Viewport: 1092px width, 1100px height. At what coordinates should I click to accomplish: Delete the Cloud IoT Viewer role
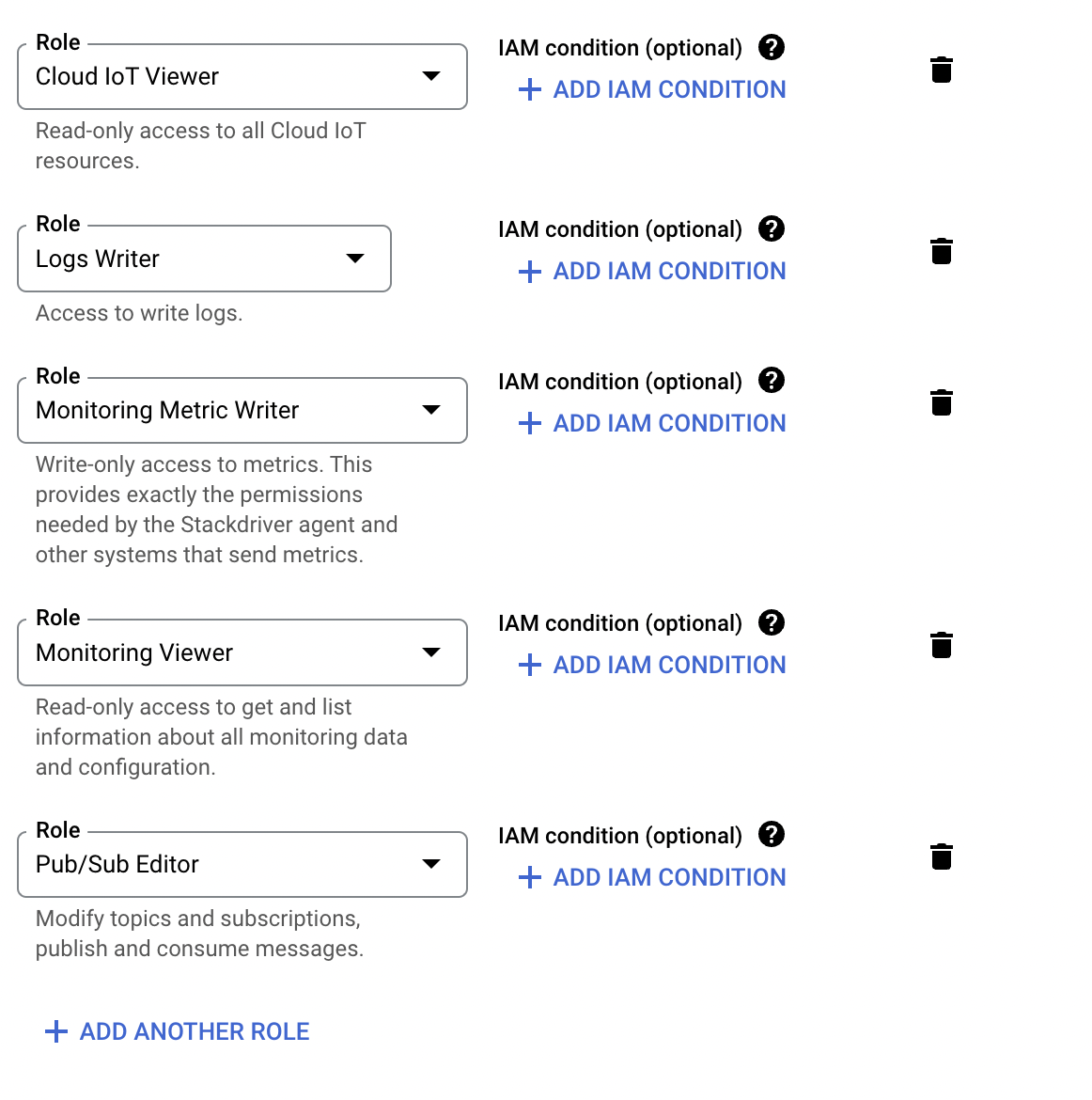941,71
